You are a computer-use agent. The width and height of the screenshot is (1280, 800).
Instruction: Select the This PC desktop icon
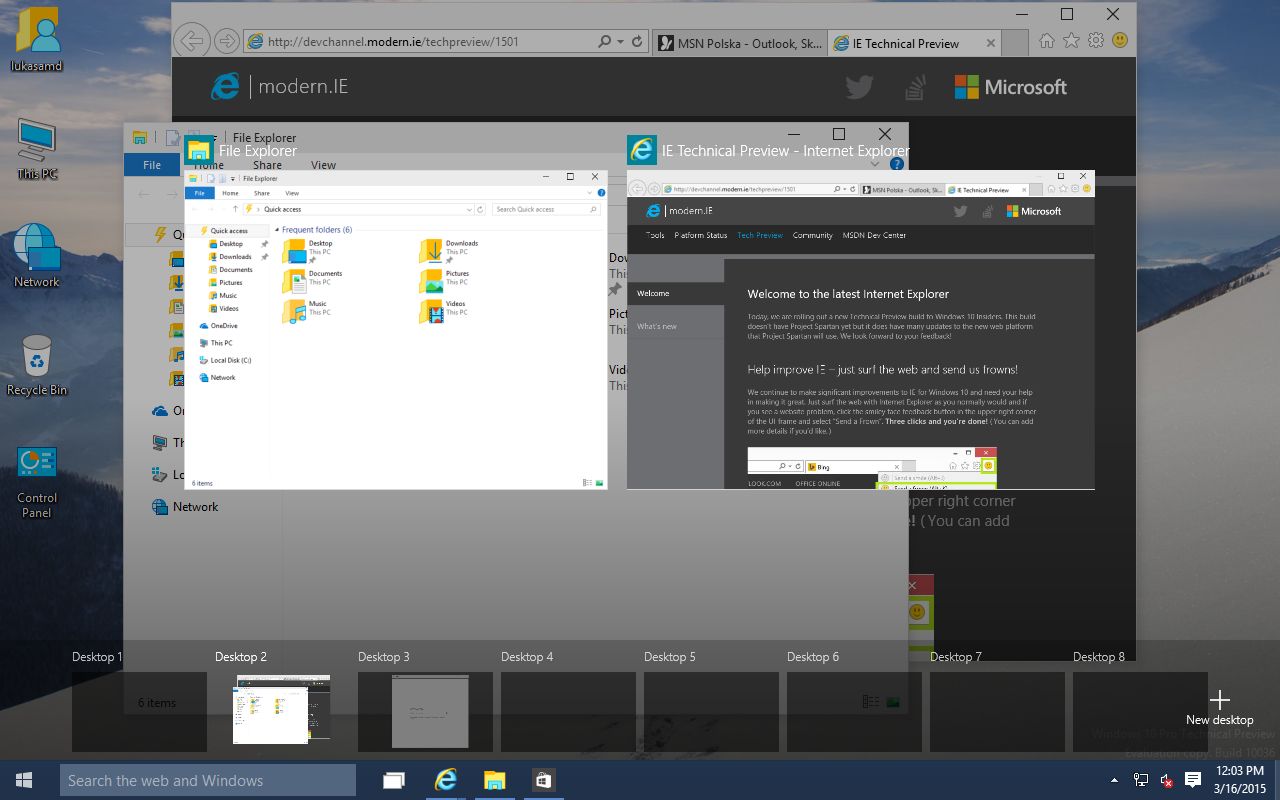tap(37, 149)
